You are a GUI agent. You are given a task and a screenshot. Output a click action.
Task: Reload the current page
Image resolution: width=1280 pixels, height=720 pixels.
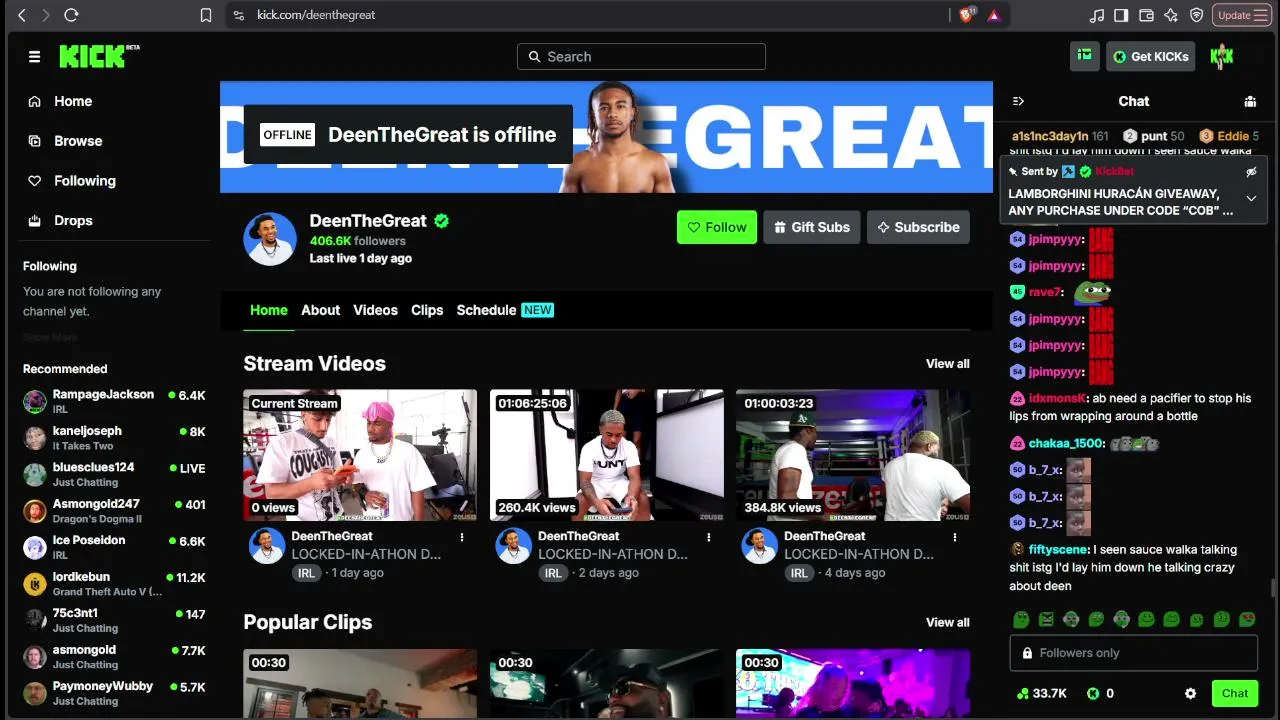[x=71, y=15]
